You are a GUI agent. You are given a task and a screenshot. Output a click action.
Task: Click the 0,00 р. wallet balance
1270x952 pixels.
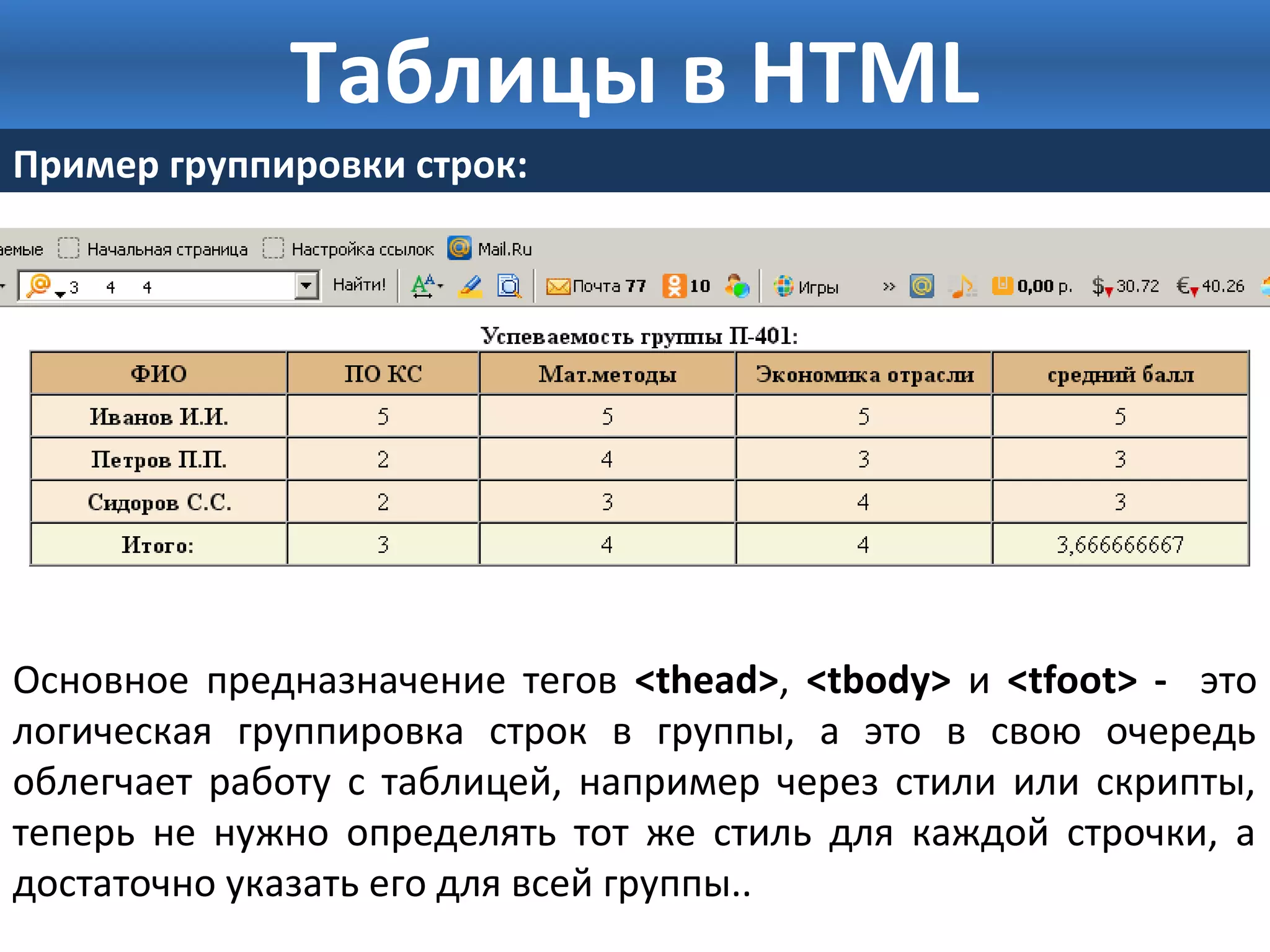tap(1032, 286)
